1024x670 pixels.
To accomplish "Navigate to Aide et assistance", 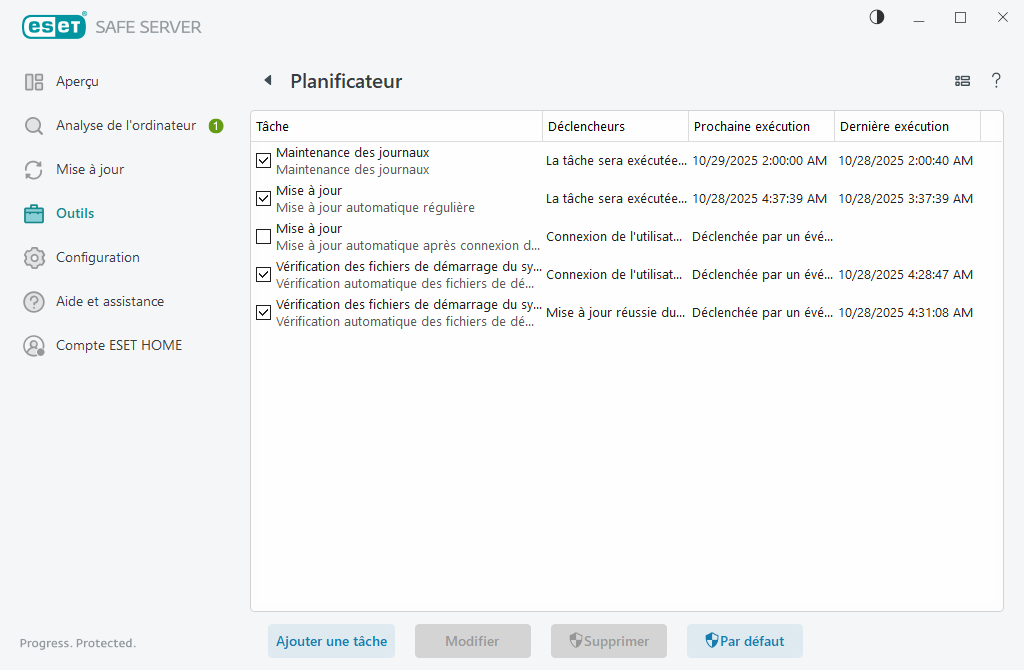I will (112, 301).
